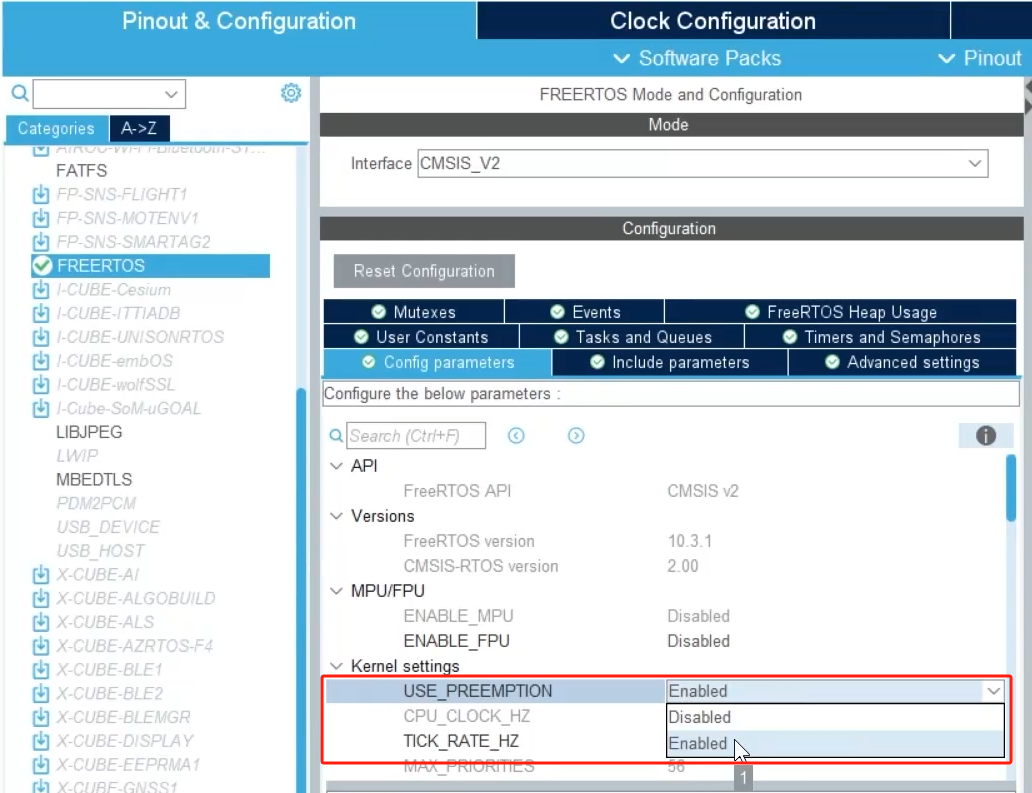Click the Reset Configuration button
The width and height of the screenshot is (1032, 793).
pyautogui.click(x=424, y=271)
